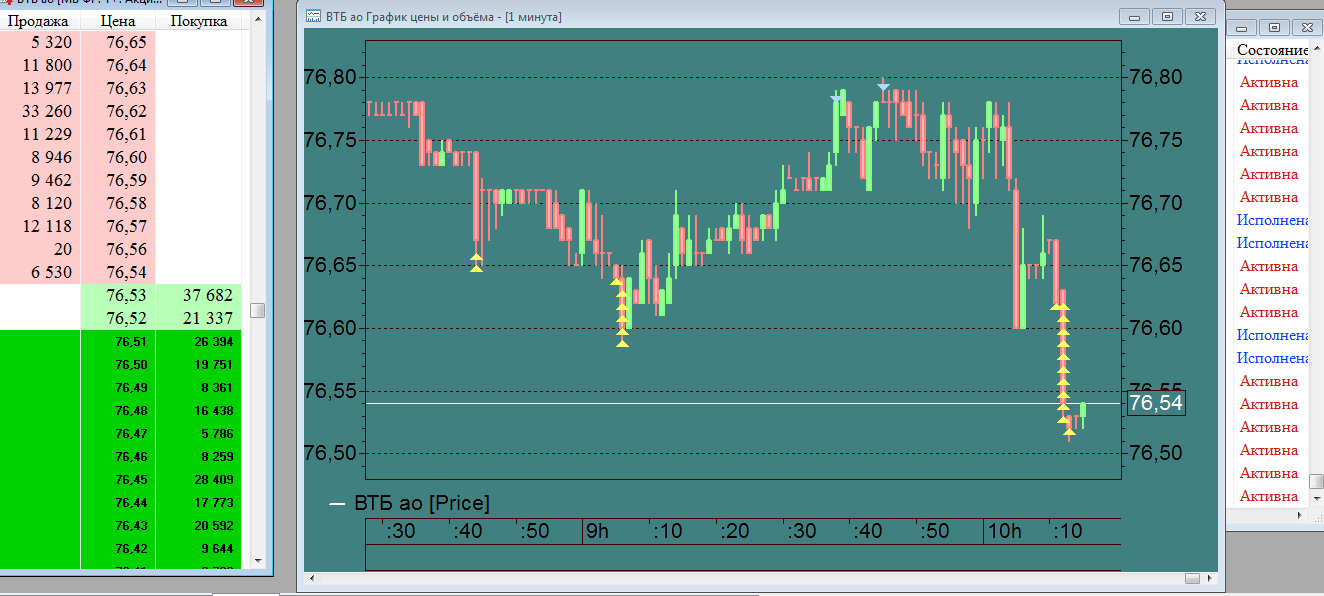
Task: Click the 76,54 current price tag on chart
Action: click(1156, 403)
